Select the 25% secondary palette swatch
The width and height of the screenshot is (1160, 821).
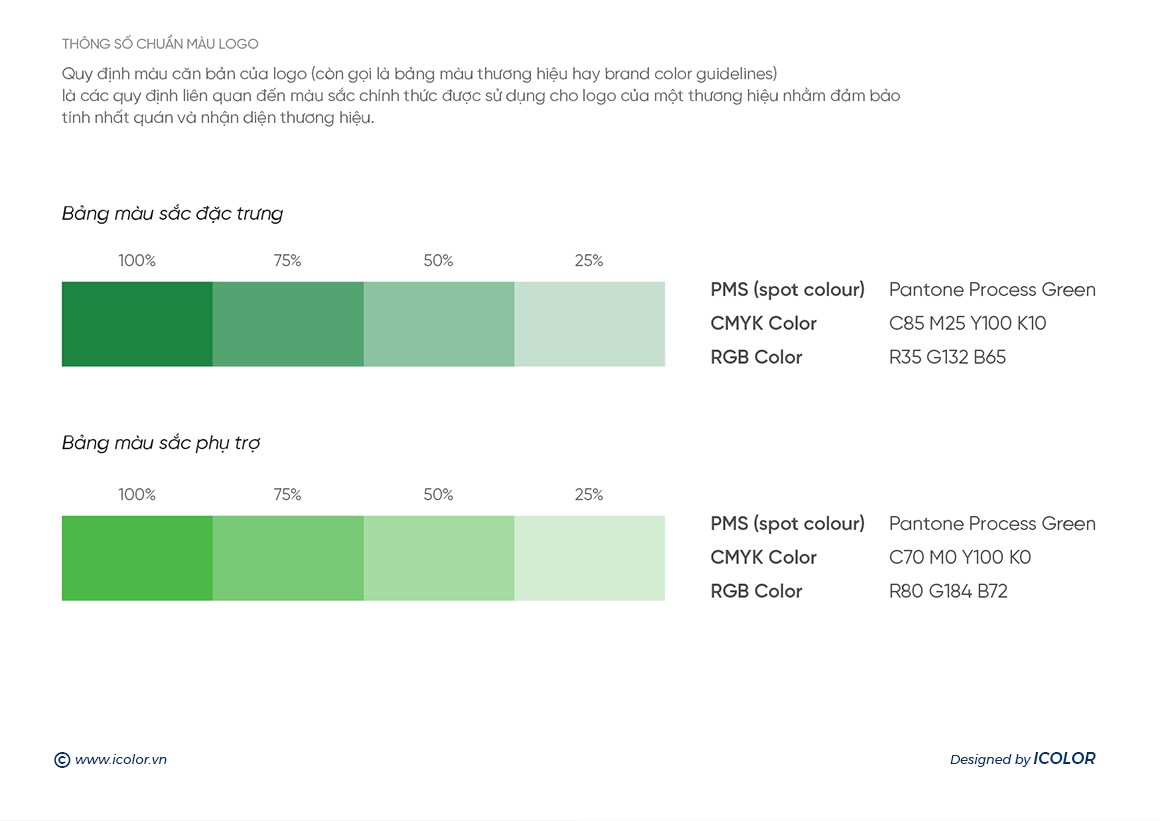coord(590,558)
